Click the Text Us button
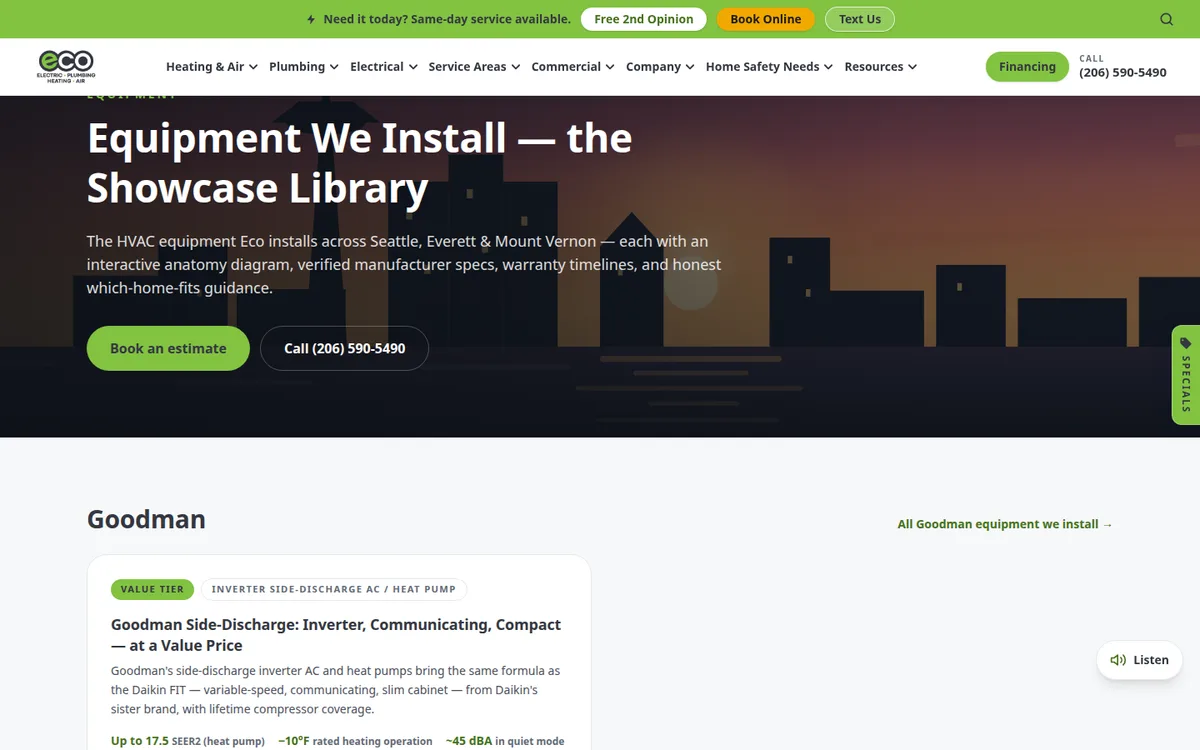 pyautogui.click(x=860, y=19)
